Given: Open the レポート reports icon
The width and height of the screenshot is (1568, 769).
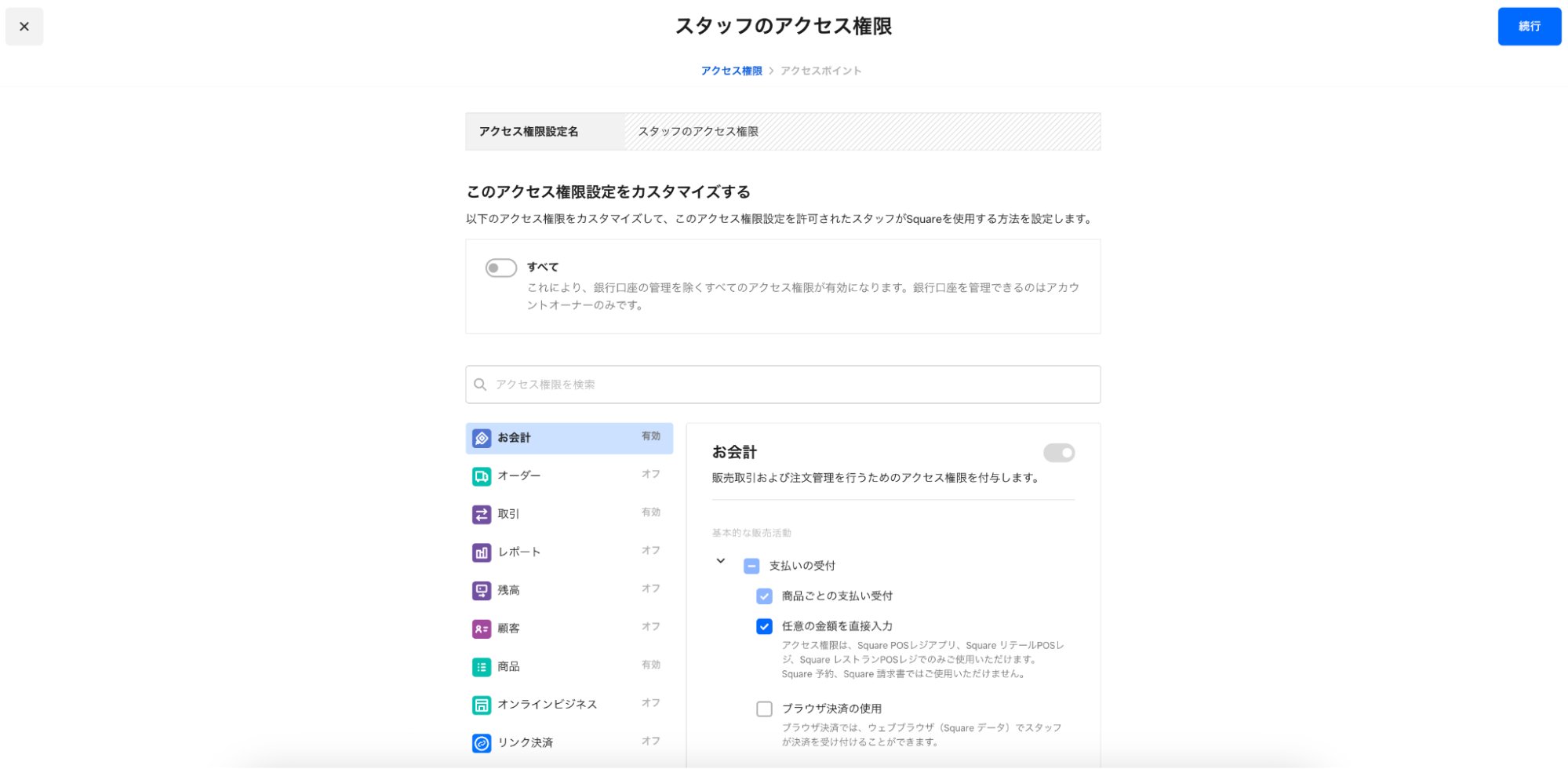Looking at the screenshot, I should (x=482, y=552).
